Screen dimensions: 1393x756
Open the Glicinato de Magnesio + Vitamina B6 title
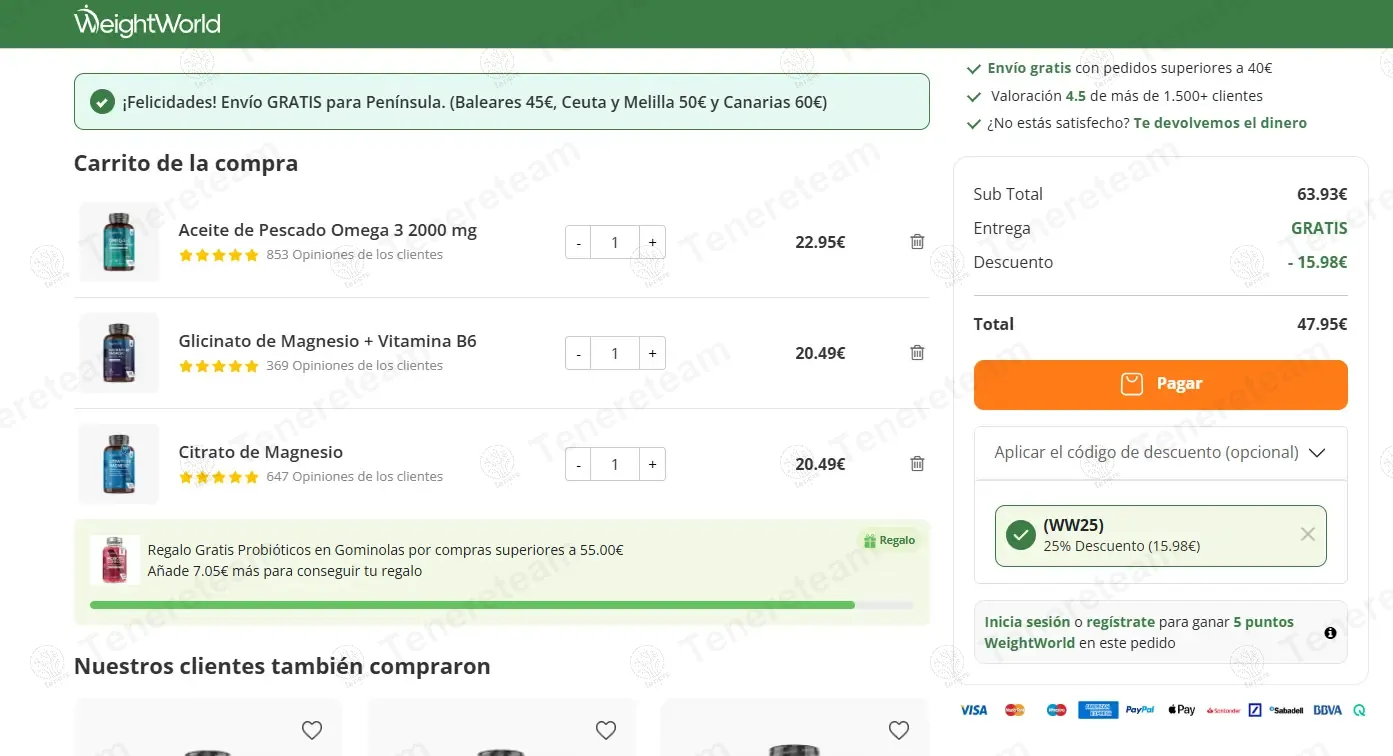pyautogui.click(x=327, y=341)
